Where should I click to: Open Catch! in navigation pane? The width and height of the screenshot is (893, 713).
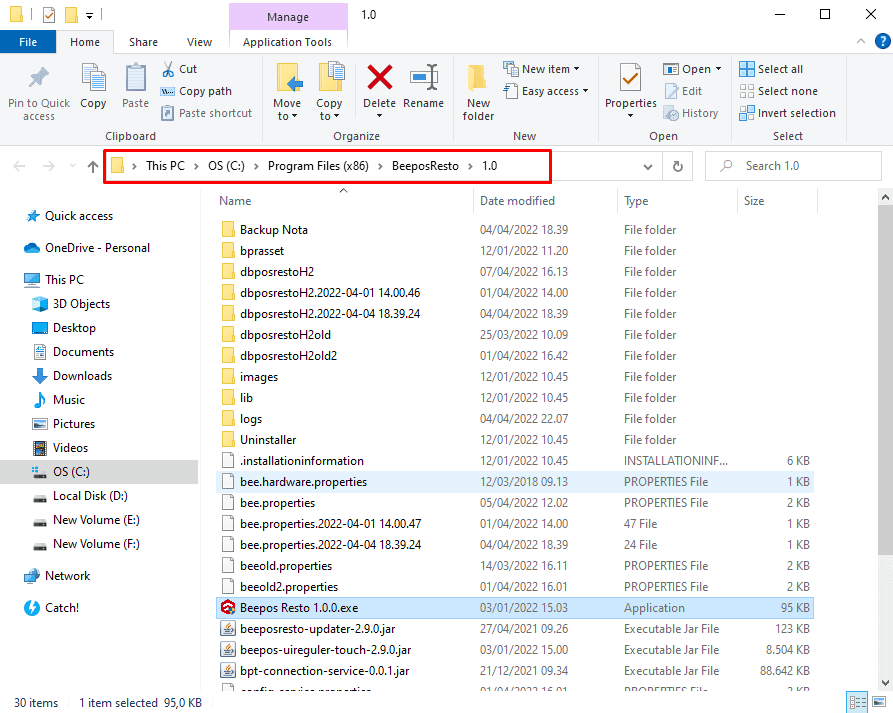(x=52, y=608)
